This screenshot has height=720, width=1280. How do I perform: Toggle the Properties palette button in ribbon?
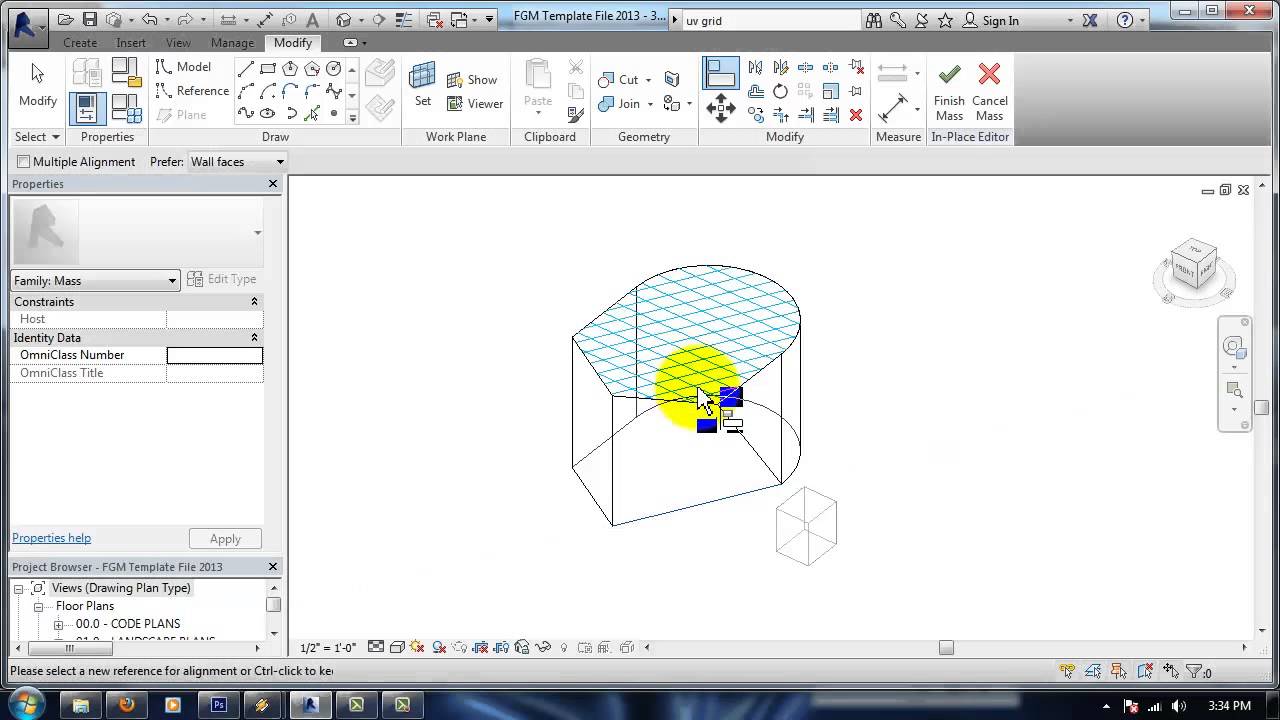click(x=87, y=107)
